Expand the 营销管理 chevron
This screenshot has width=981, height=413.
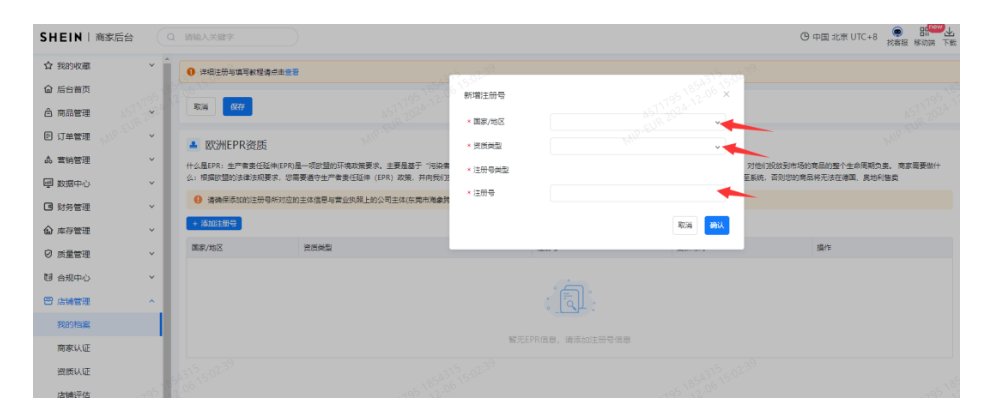tap(151, 160)
